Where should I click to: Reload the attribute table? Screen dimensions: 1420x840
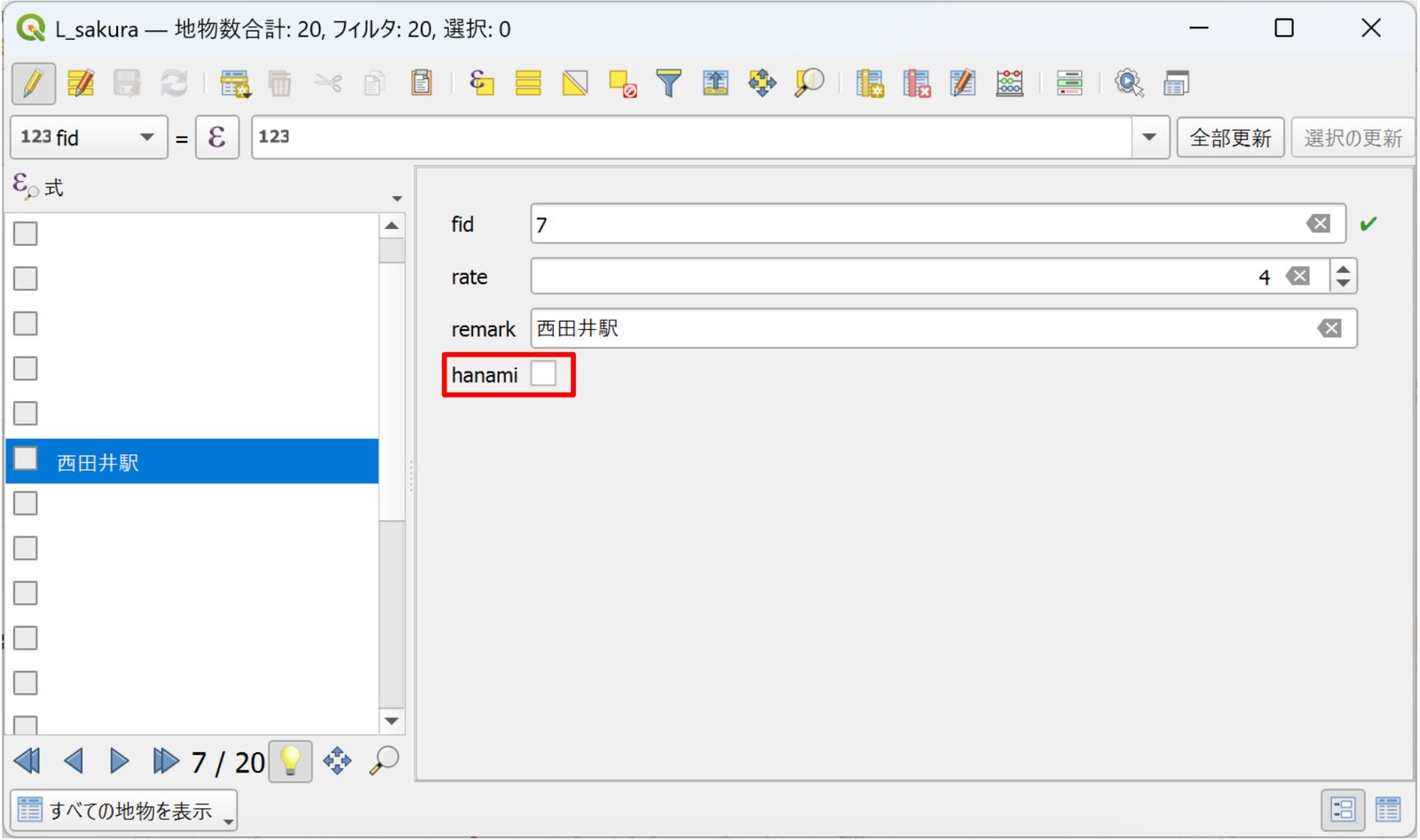(174, 84)
